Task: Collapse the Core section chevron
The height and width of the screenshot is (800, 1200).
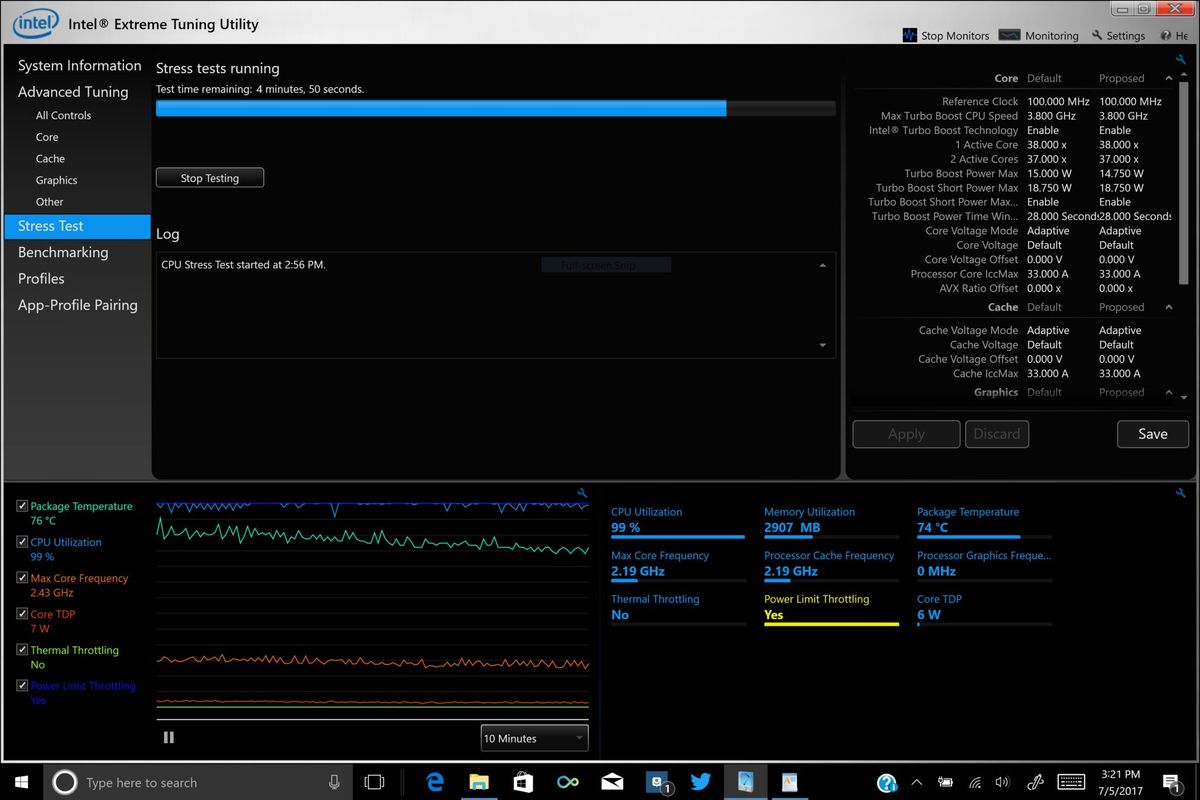Action: (1169, 78)
